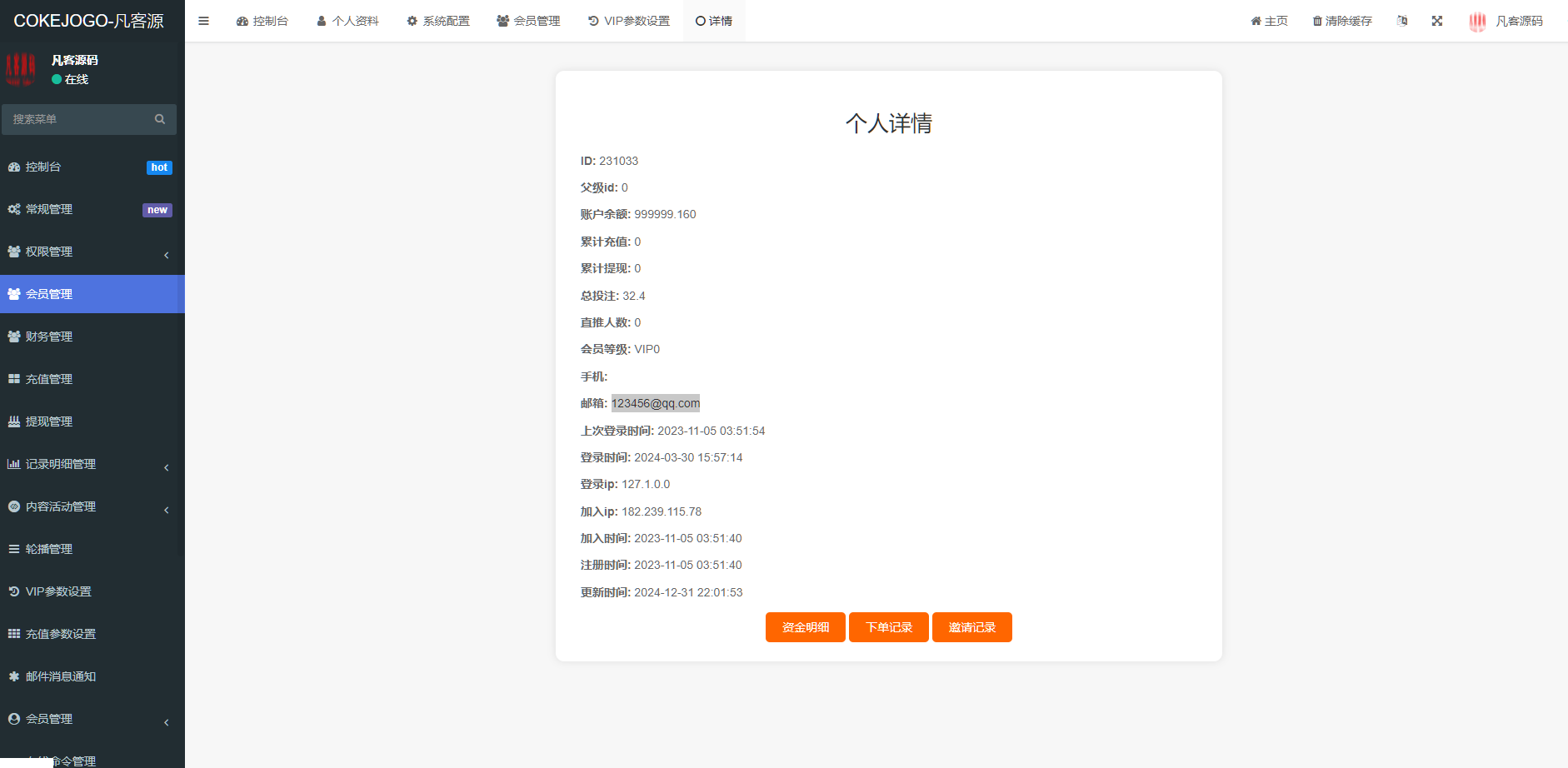Click the magnifier icon in sidebar search
The image size is (1568, 768).
coord(159,119)
